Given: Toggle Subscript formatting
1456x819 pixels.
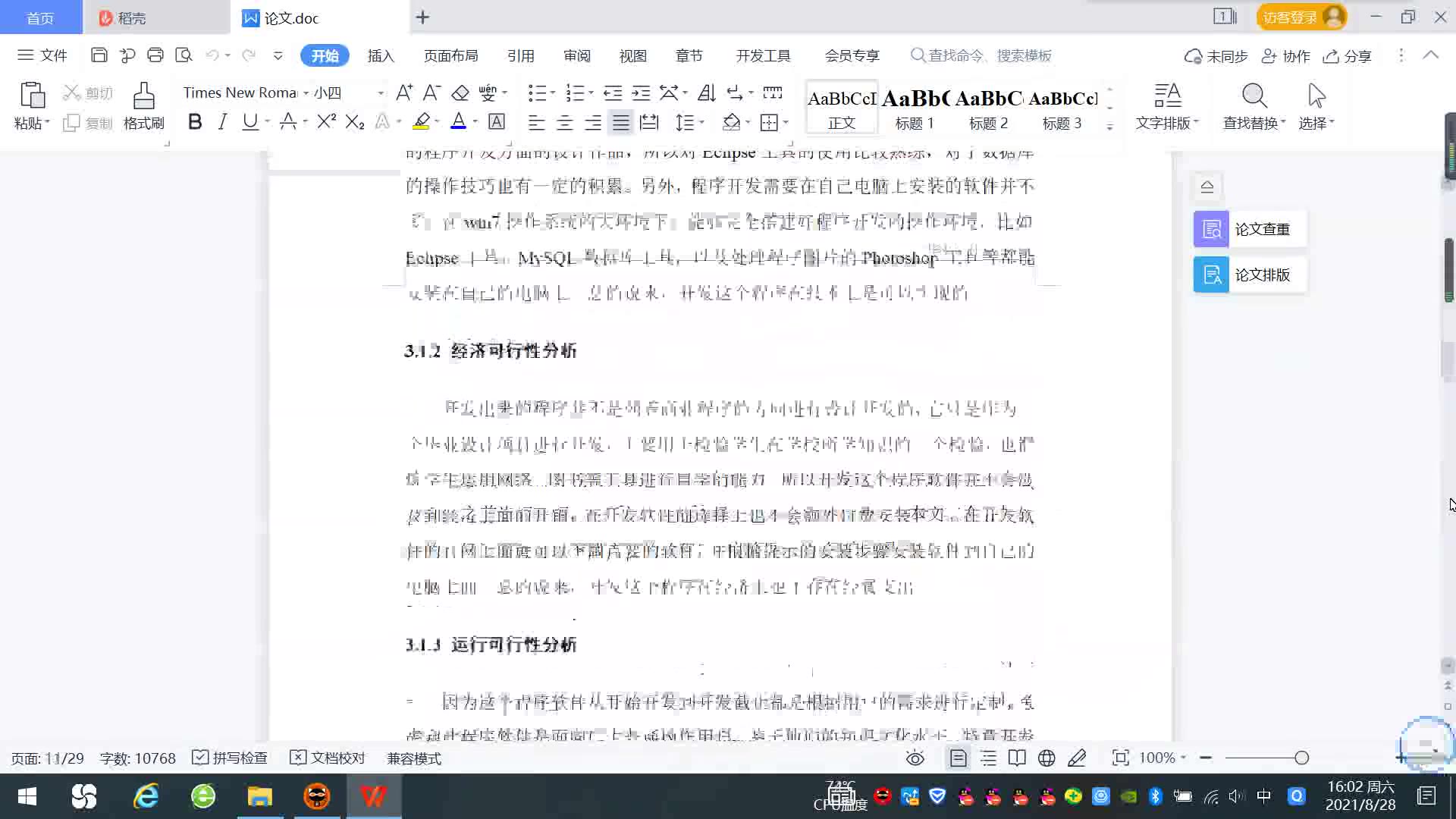Looking at the screenshot, I should [355, 121].
